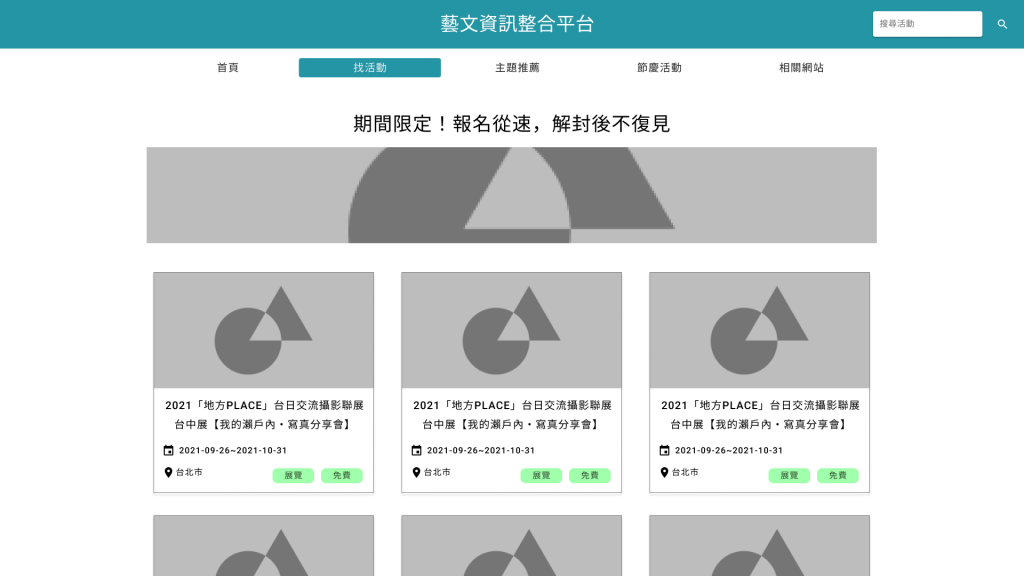Focus the 搜尋活動 search input field
1024x576 pixels.
927,24
